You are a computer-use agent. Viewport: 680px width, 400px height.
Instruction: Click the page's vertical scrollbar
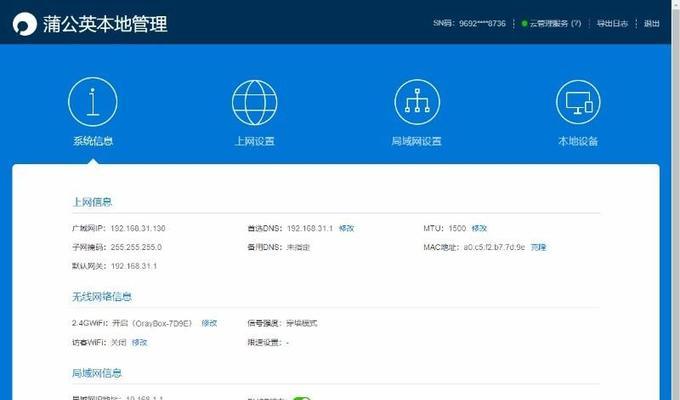point(676,200)
